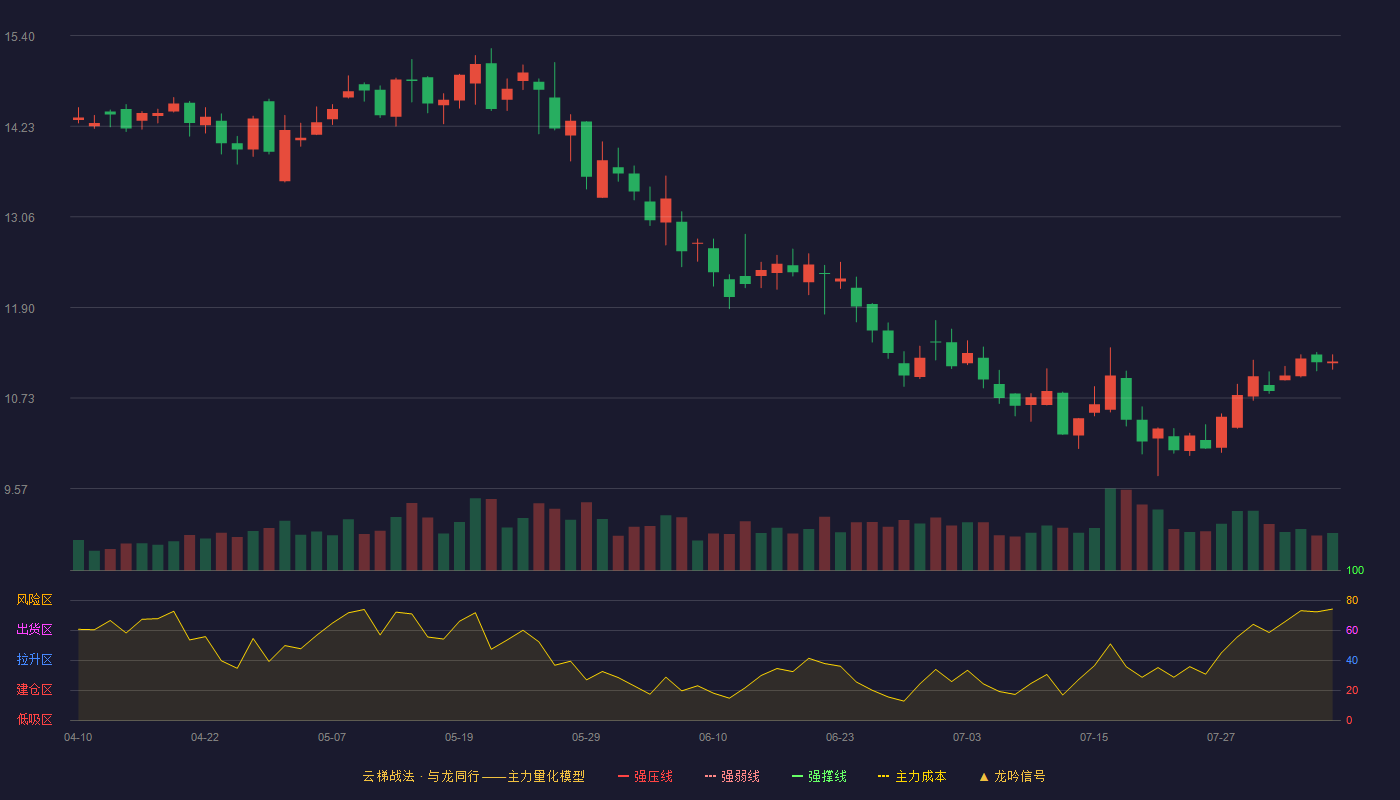
Task: Select the magenta 60 indicator scale value
Action: (x=1352, y=630)
